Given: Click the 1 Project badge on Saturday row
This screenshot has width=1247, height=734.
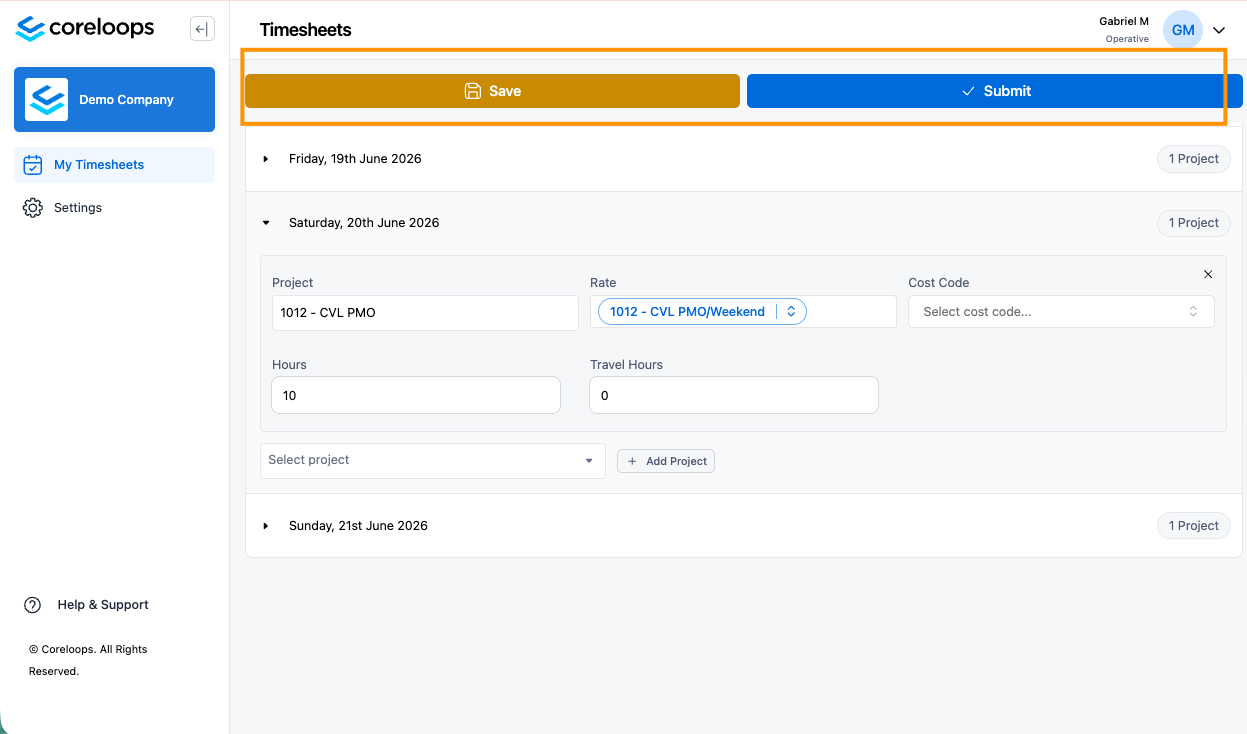Looking at the screenshot, I should 1194,223.
